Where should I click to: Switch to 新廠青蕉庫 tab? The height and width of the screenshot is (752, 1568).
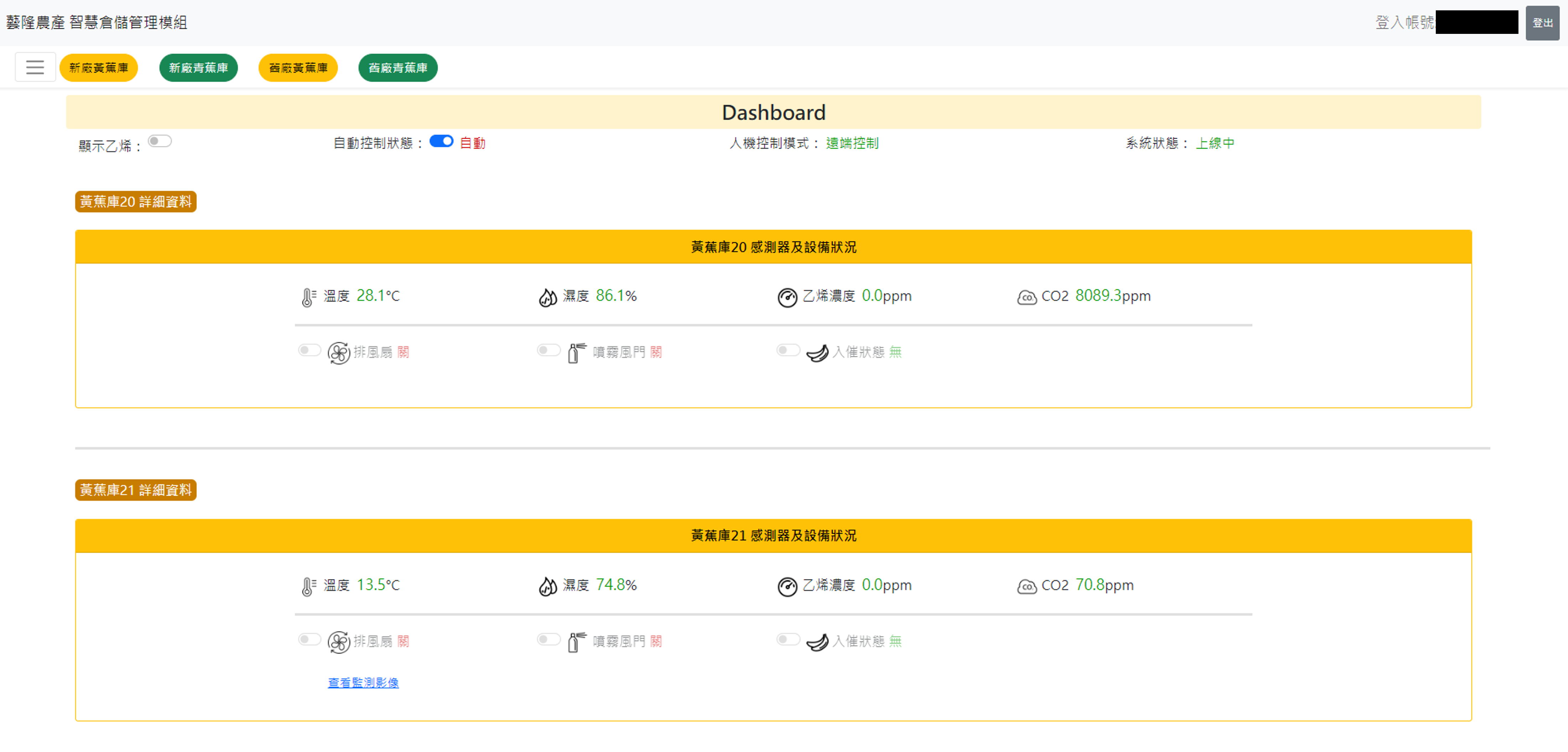pos(198,68)
